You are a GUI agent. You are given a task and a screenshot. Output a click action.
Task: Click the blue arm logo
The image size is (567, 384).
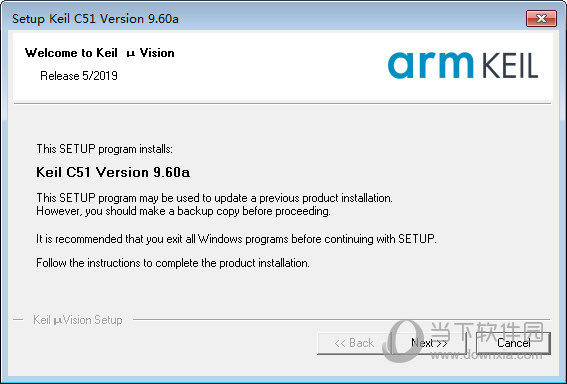point(431,65)
